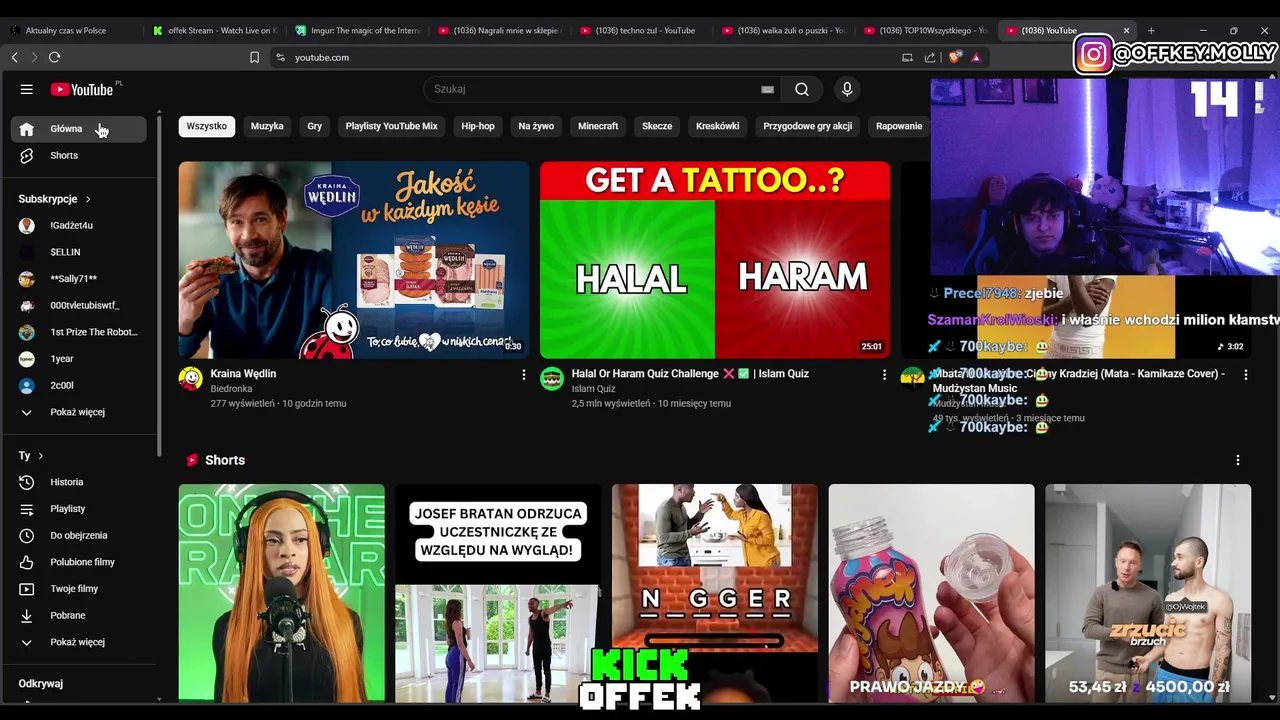Switch to the offek Stream Kick tab

click(214, 30)
